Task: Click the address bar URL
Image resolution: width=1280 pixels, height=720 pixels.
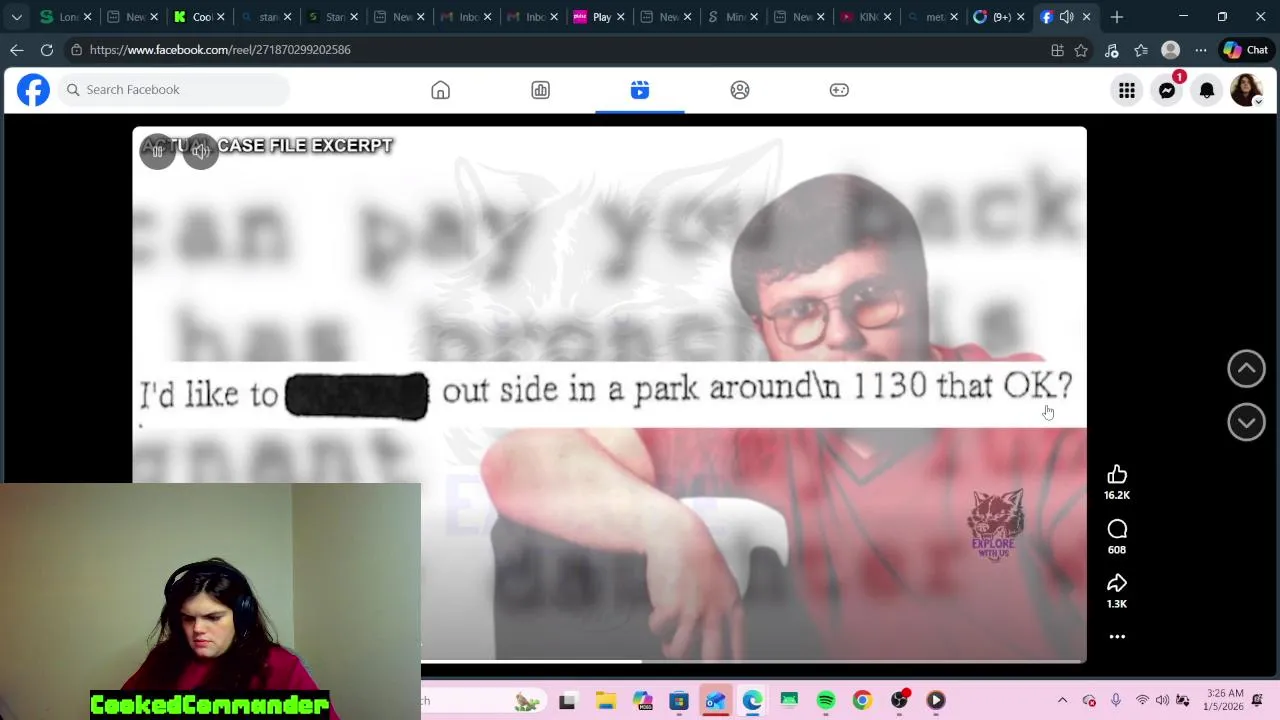Action: pos(220,50)
